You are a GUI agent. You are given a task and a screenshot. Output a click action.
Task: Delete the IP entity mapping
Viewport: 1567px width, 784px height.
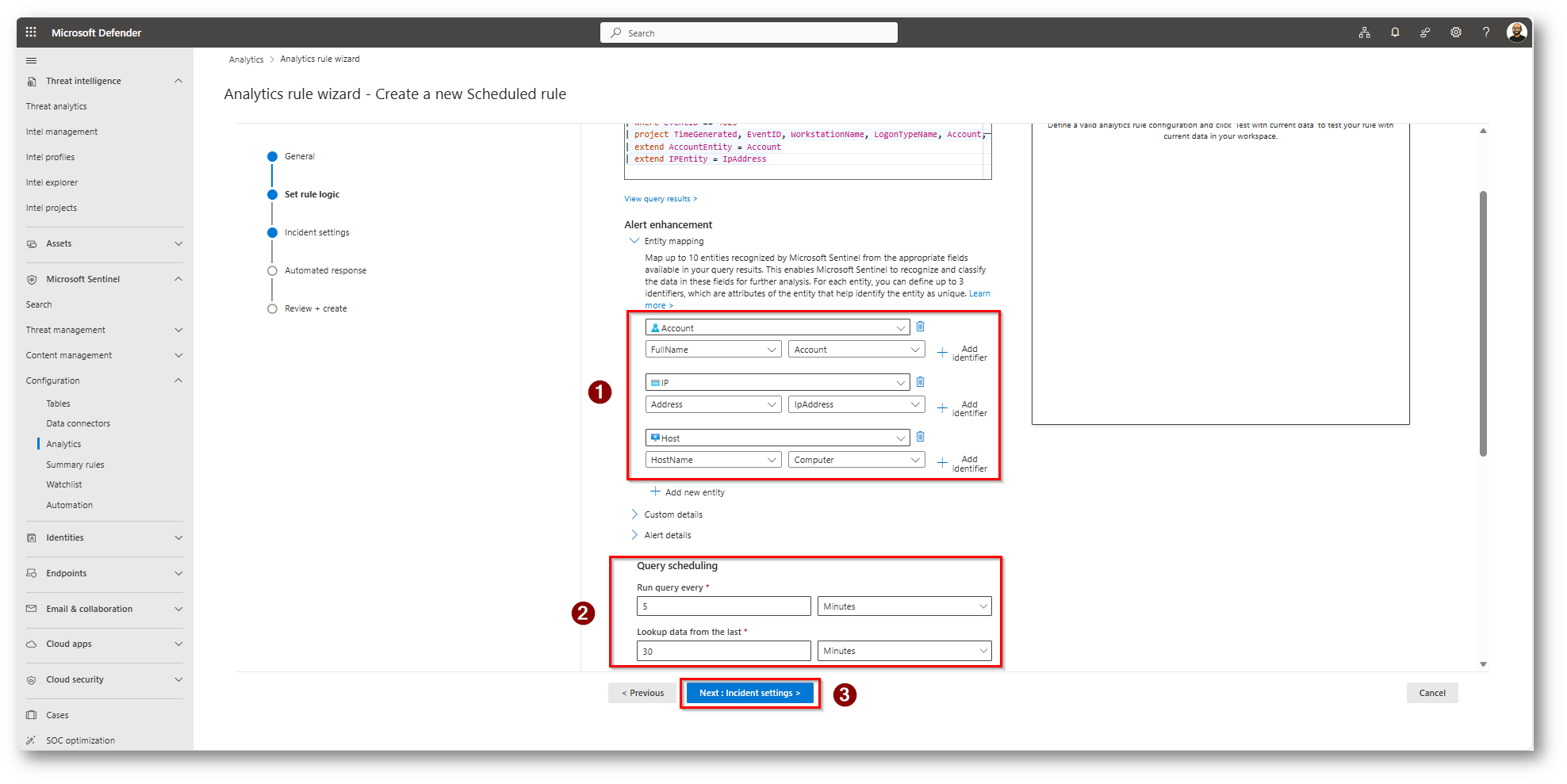tap(920, 382)
